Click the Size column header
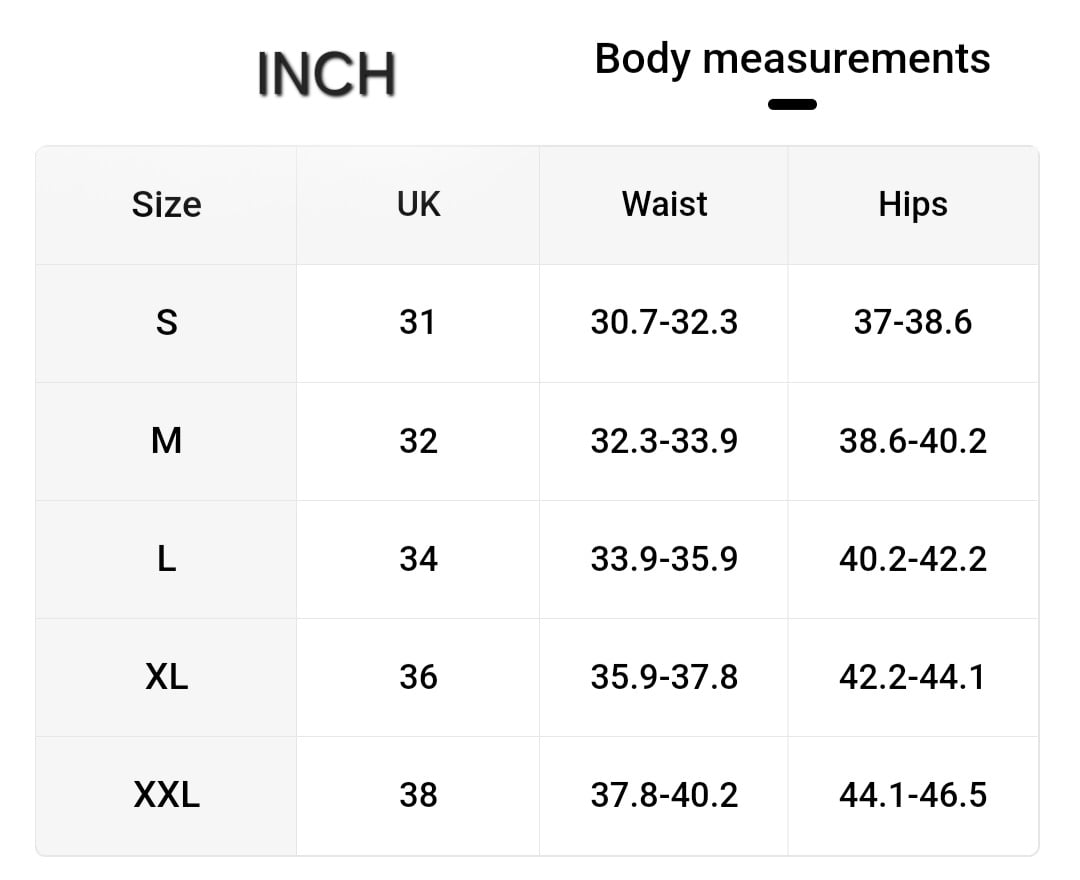Screen dimensions: 1080x880 click(x=166, y=205)
